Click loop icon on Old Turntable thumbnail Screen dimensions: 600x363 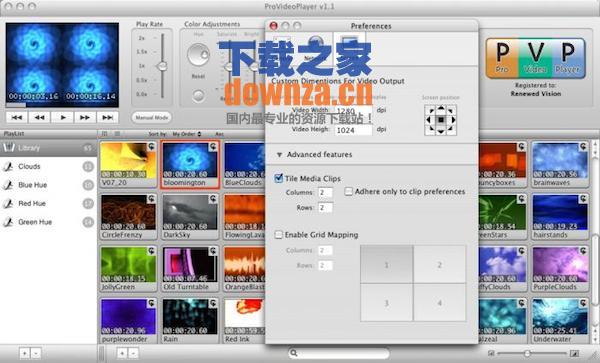pos(213,251)
